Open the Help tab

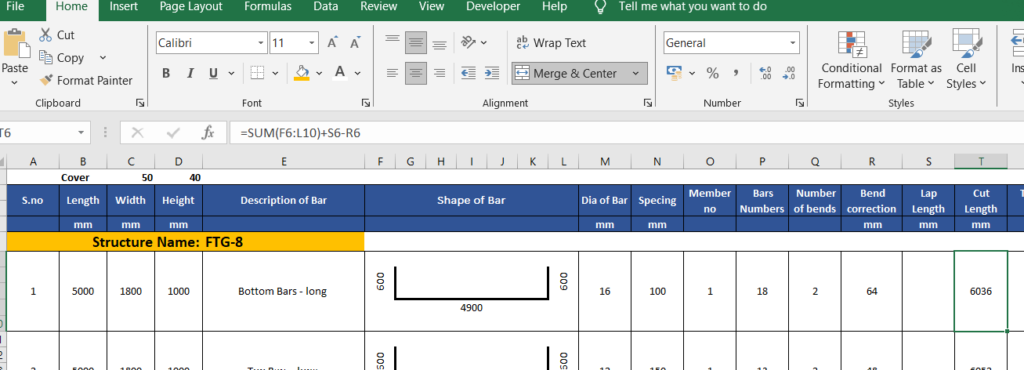click(x=554, y=7)
